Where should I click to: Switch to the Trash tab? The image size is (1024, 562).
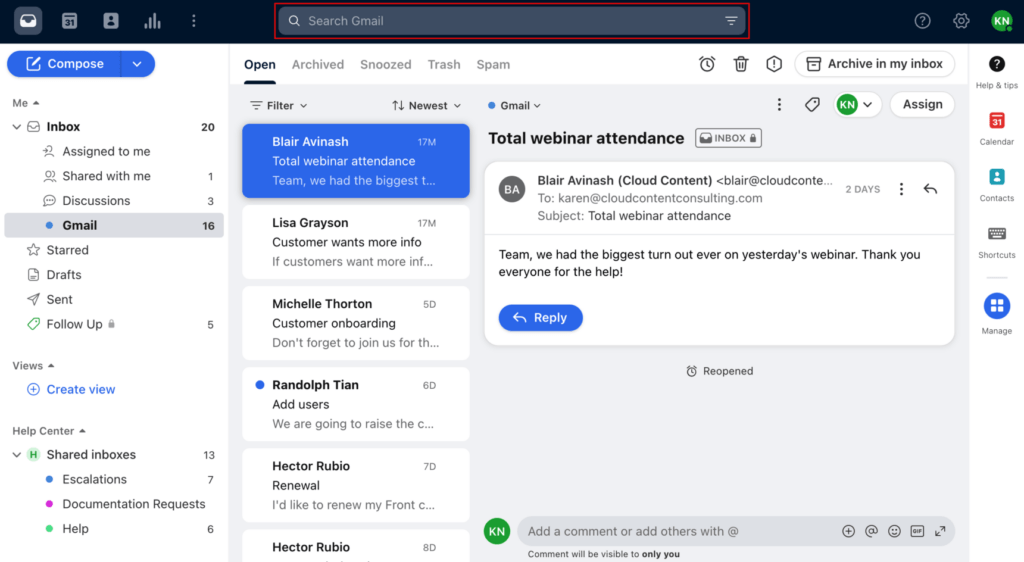click(444, 65)
